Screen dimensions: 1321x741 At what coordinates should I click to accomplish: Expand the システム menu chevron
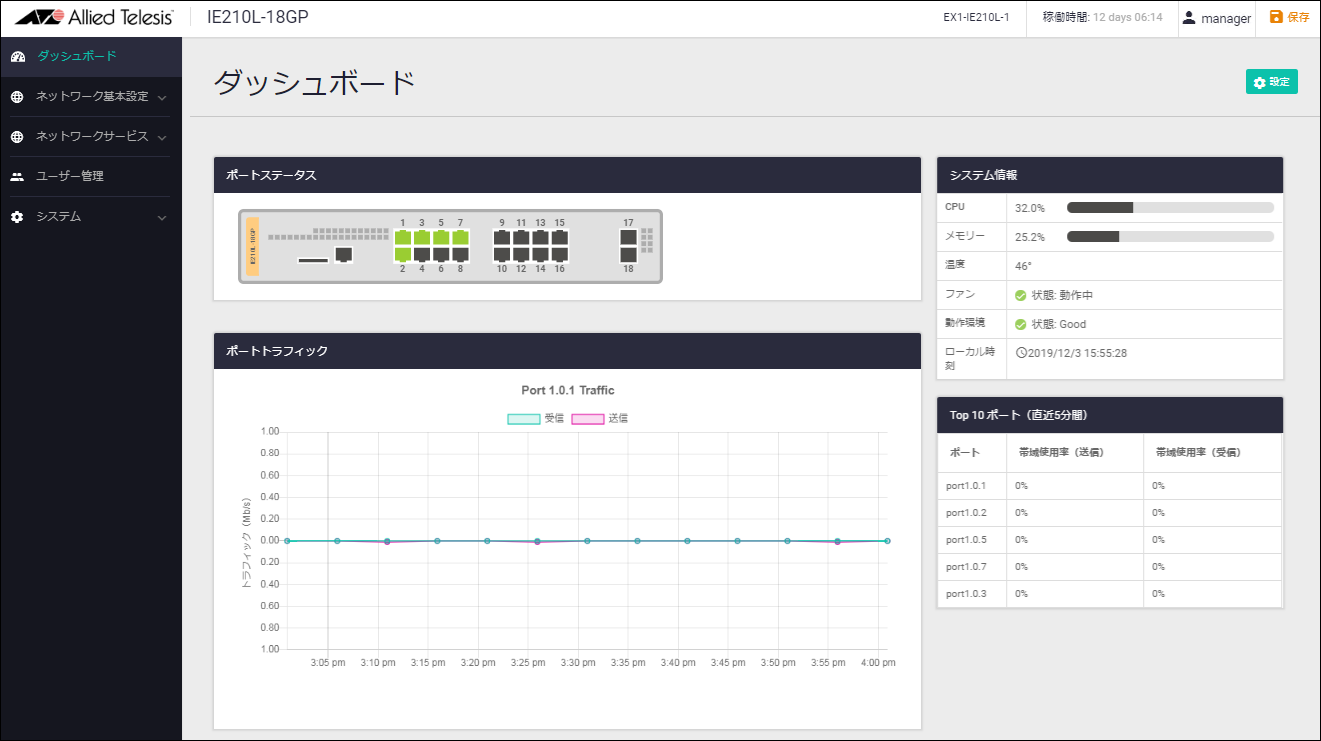pyautogui.click(x=162, y=218)
